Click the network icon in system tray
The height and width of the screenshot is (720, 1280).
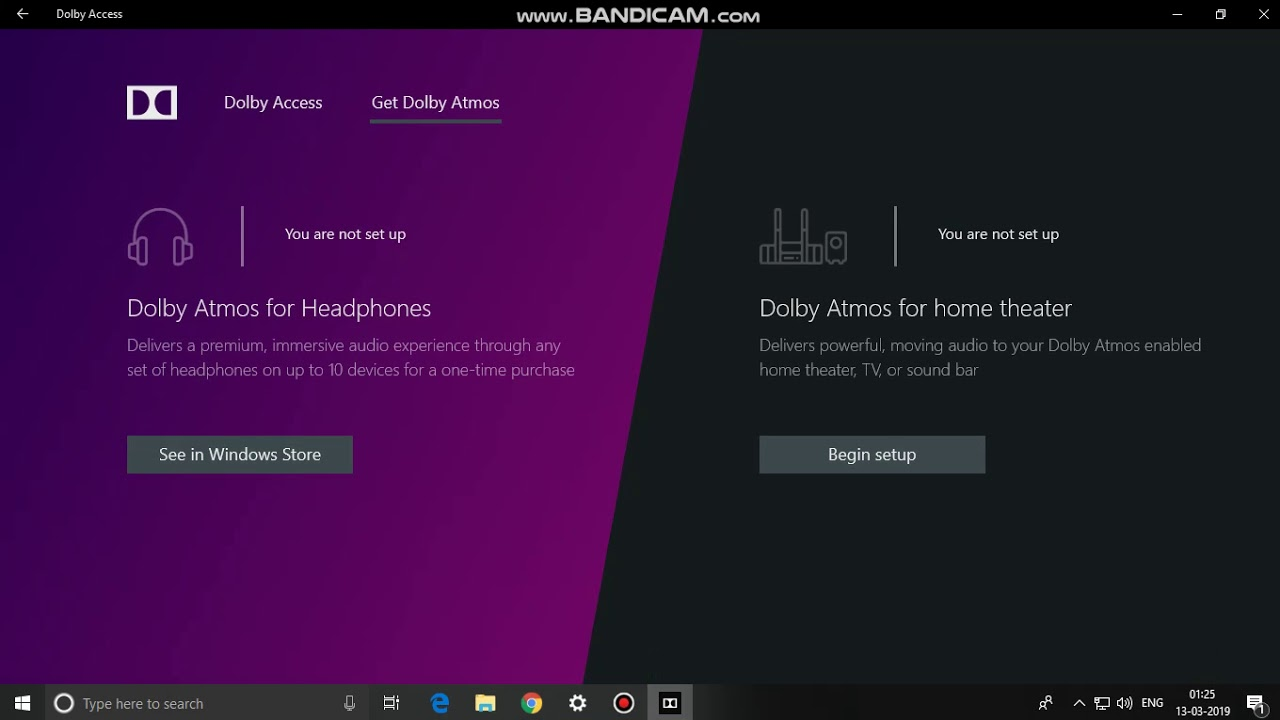pyautogui.click(x=1102, y=703)
